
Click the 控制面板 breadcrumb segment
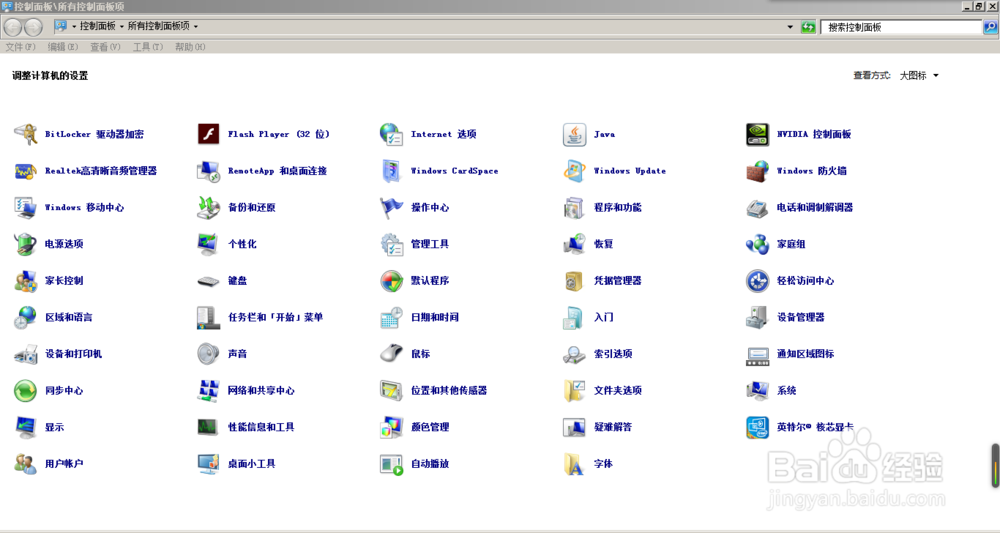coord(98,26)
